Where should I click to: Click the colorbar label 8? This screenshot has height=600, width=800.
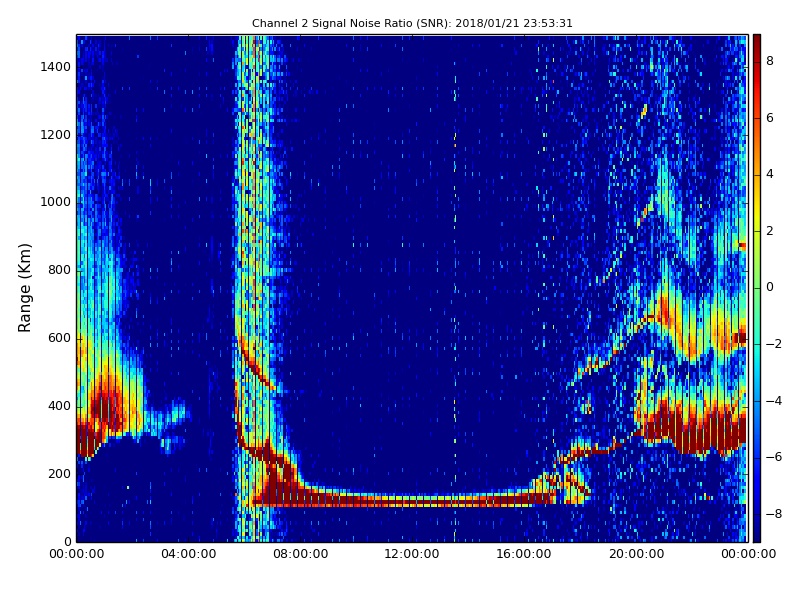point(770,61)
